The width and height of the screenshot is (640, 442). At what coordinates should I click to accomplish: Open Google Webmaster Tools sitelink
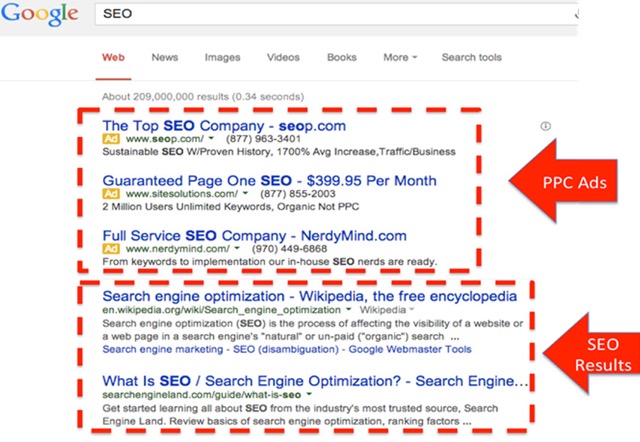point(410,349)
